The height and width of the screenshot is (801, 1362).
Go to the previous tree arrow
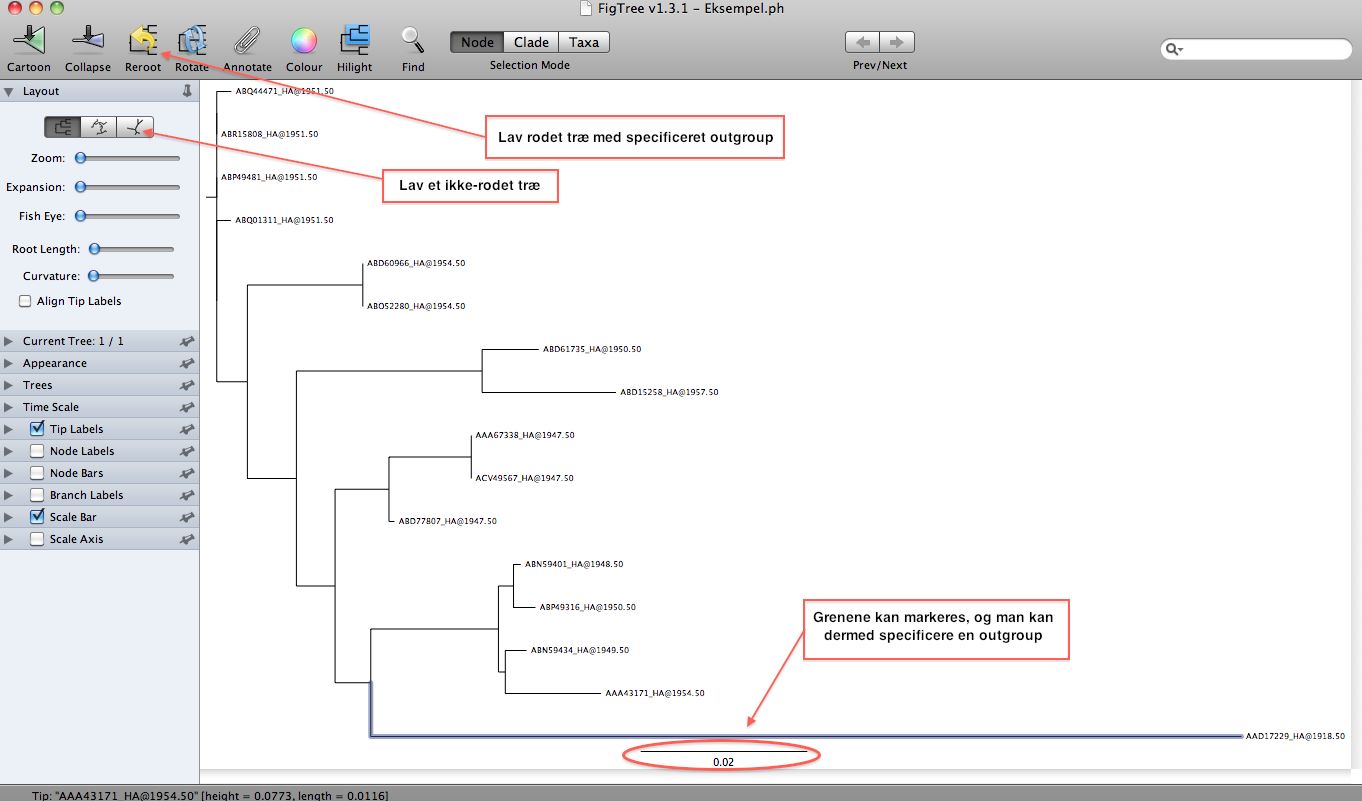click(863, 42)
